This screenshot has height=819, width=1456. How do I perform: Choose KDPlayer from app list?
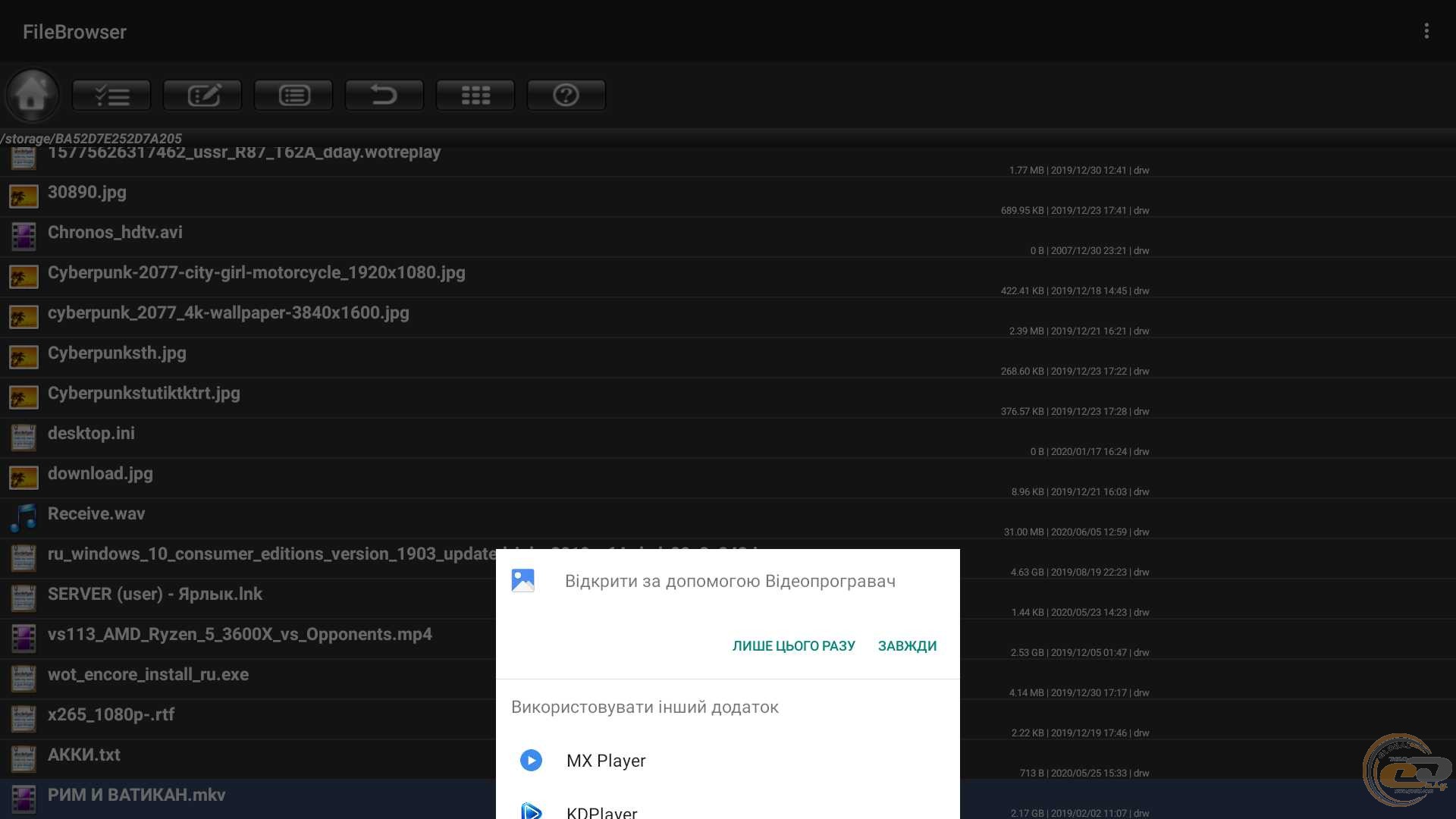click(x=601, y=811)
